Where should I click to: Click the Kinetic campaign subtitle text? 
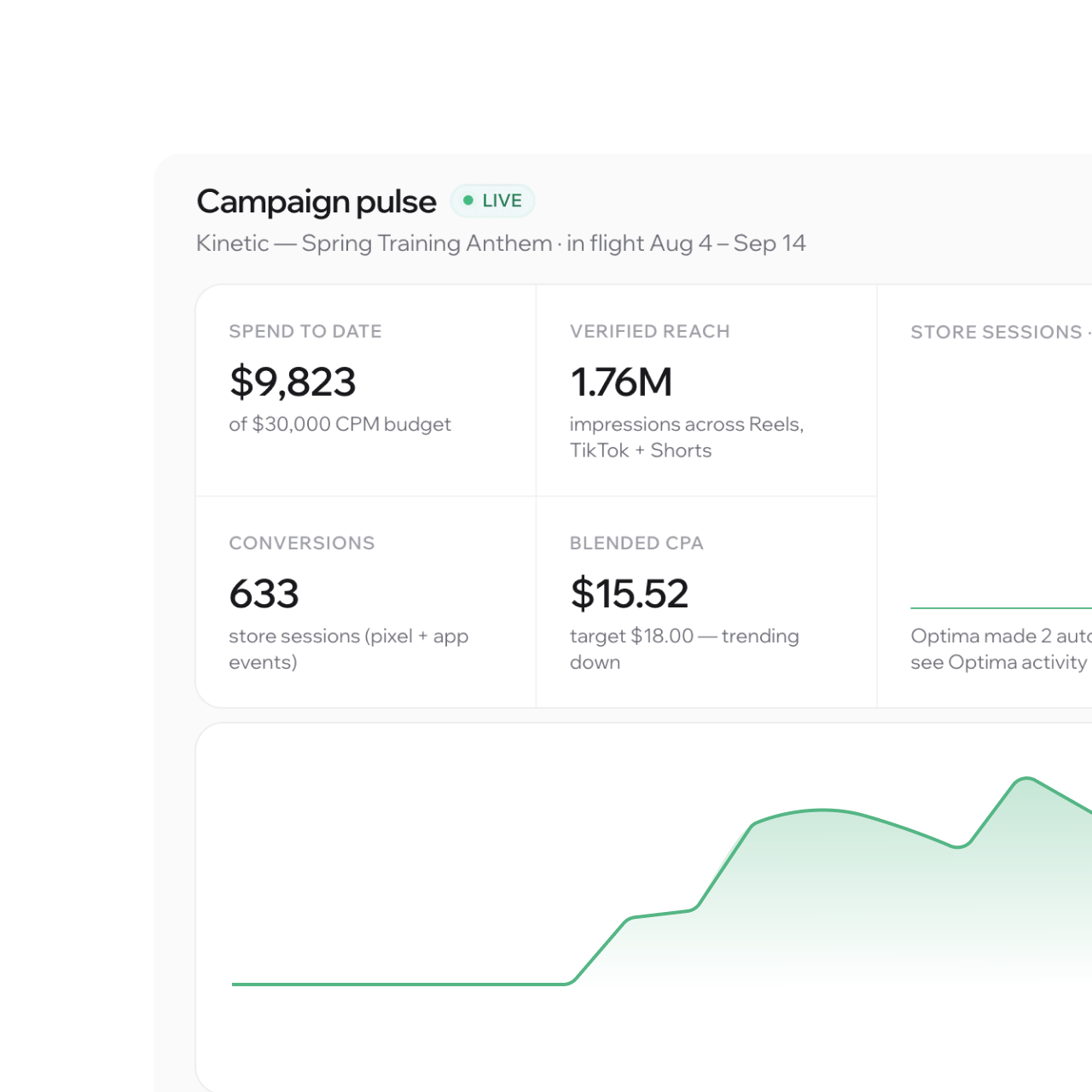pyautogui.click(x=501, y=243)
